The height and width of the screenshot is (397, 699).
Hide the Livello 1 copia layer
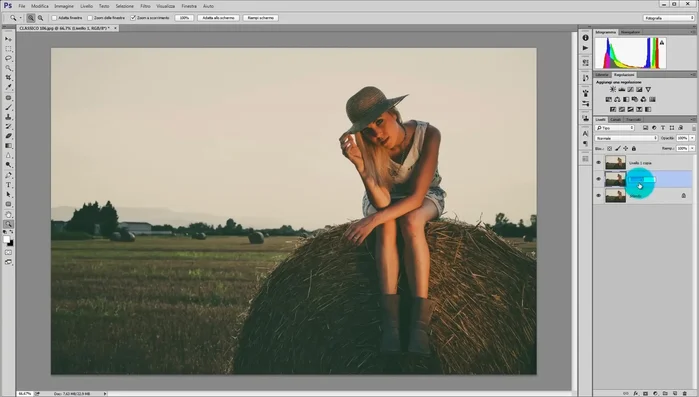(599, 163)
